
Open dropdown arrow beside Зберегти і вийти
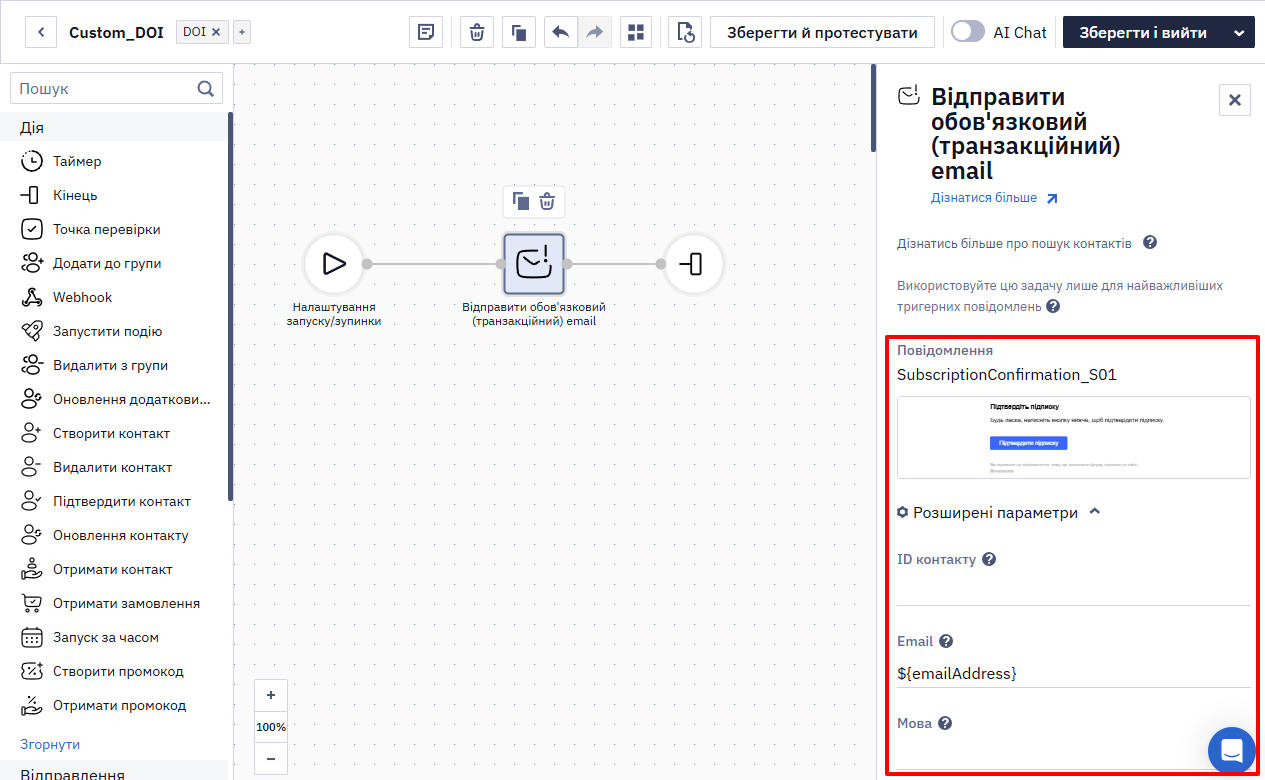(1240, 32)
